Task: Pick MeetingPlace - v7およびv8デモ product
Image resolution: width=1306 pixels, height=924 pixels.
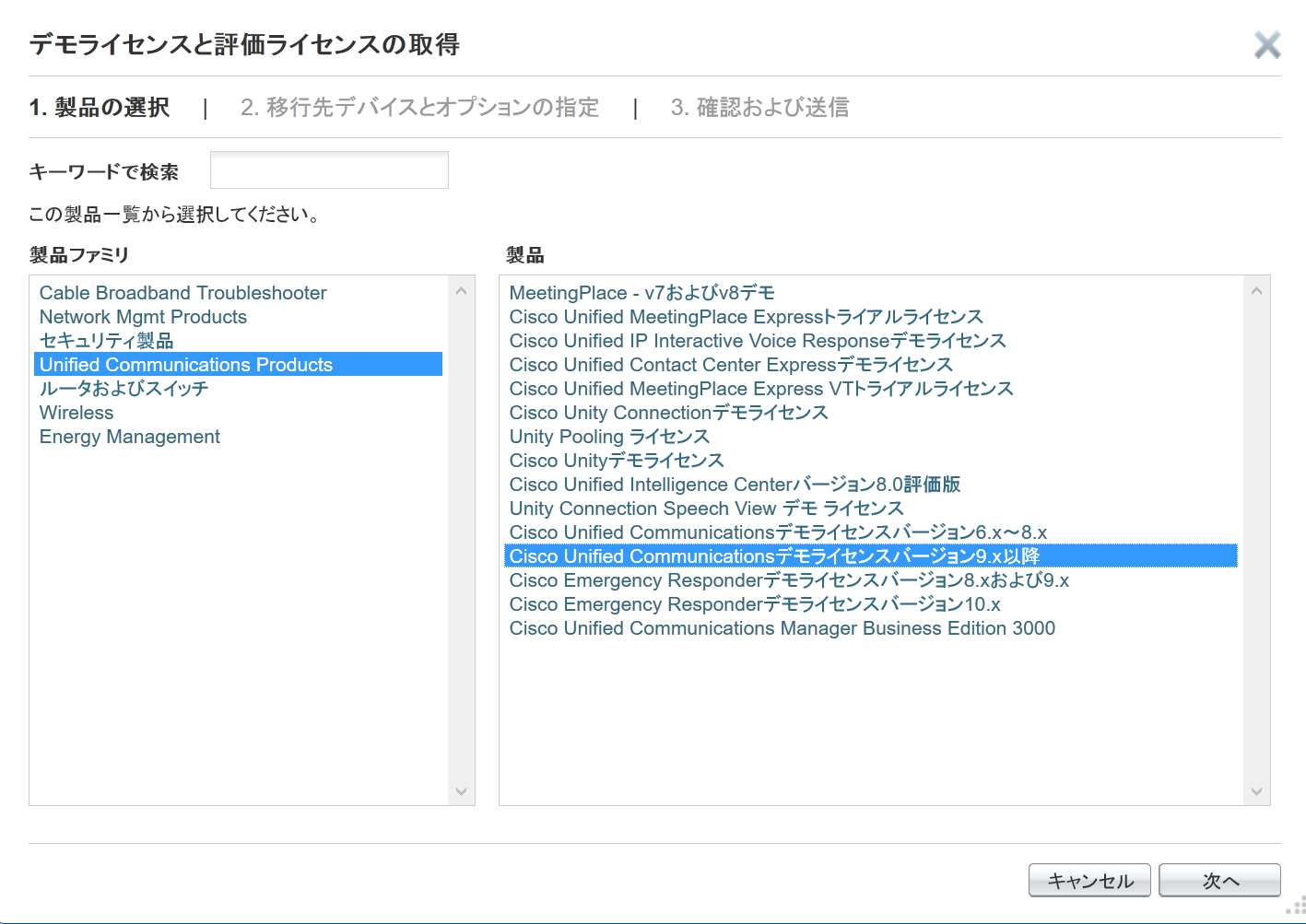Action: click(641, 293)
